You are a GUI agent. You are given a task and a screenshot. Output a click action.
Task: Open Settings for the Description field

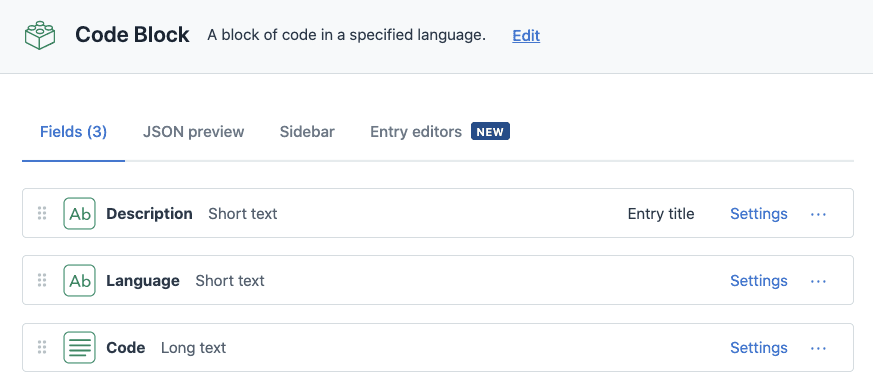tap(759, 214)
